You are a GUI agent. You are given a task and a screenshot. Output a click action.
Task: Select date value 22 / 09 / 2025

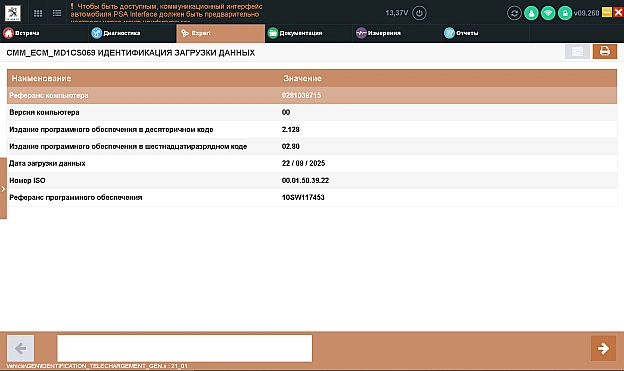(303, 163)
